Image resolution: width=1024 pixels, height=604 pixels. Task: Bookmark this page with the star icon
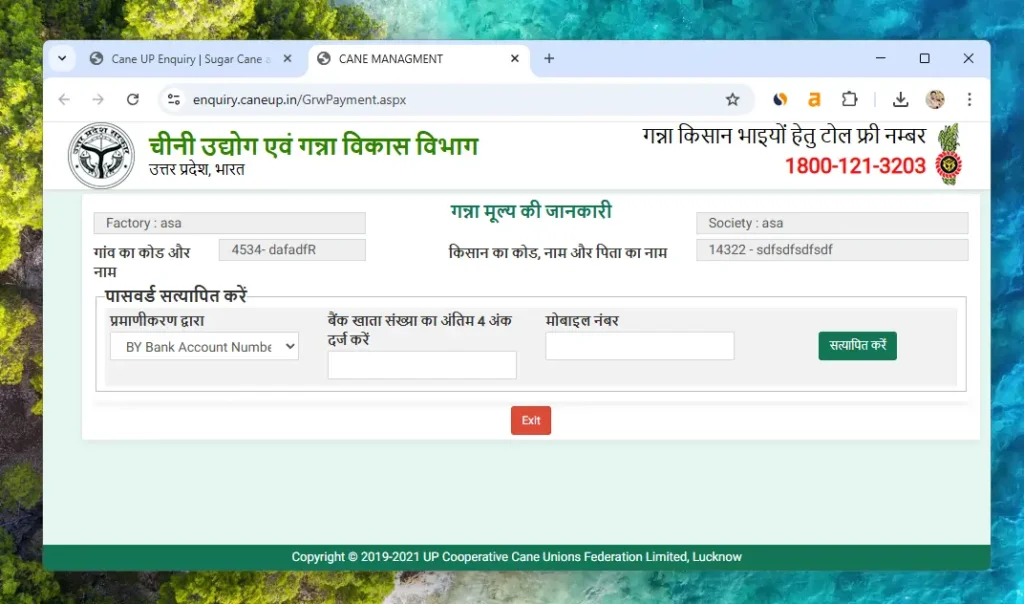point(733,99)
